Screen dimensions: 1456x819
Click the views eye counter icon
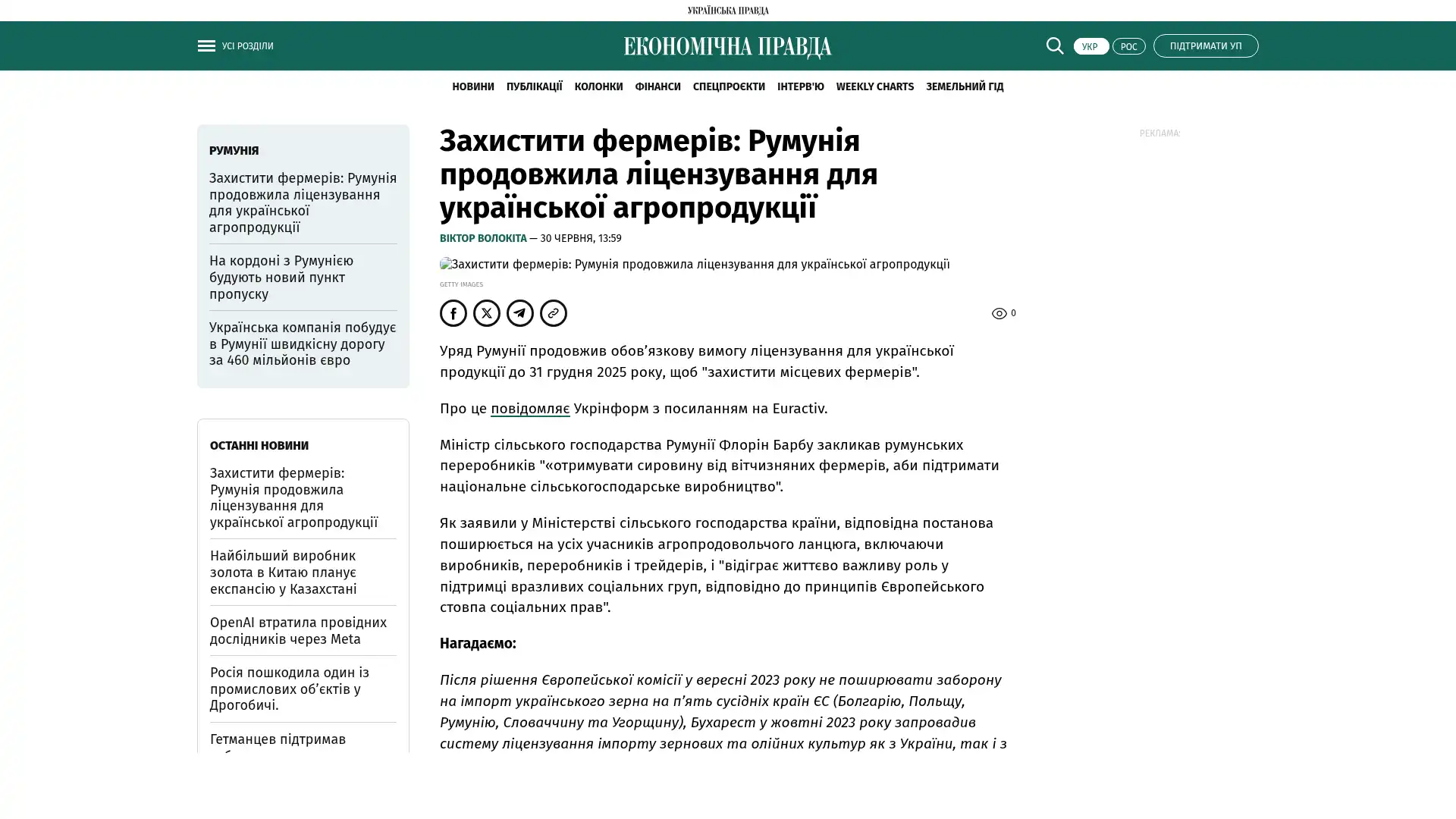click(999, 313)
